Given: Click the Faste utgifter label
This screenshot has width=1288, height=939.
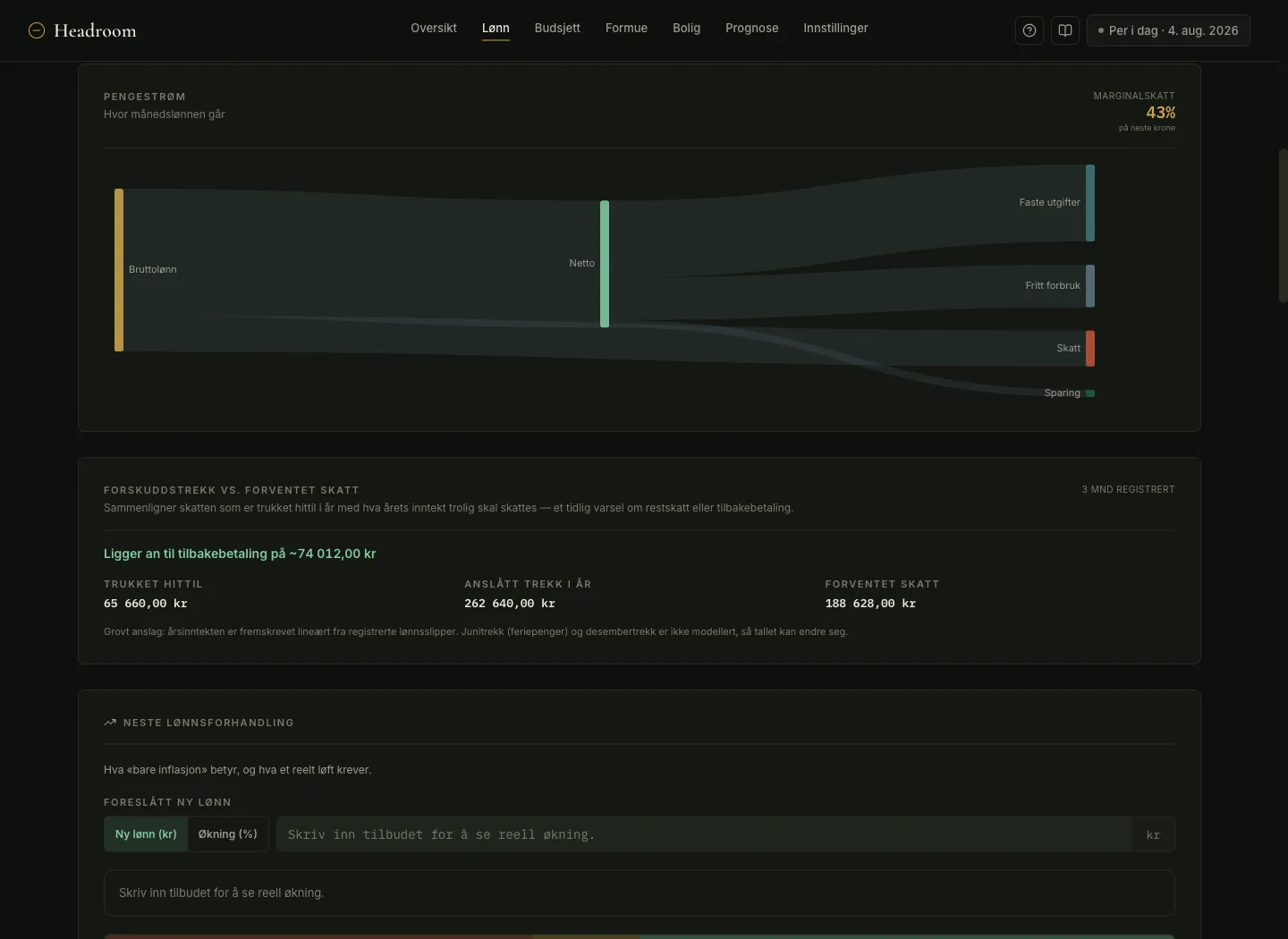Looking at the screenshot, I should pyautogui.click(x=1049, y=203).
